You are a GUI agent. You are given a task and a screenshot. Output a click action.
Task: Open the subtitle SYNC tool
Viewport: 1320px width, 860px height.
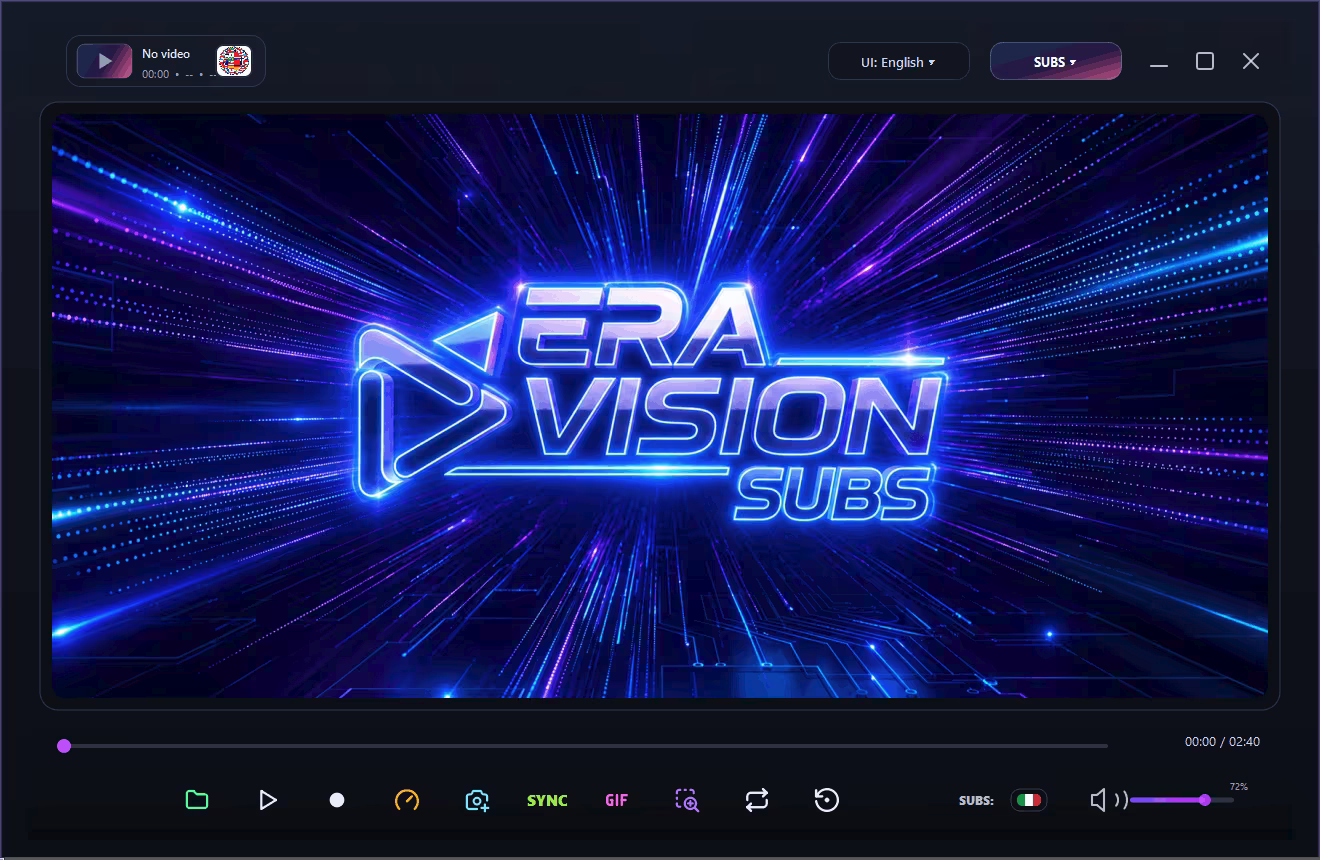(x=547, y=800)
